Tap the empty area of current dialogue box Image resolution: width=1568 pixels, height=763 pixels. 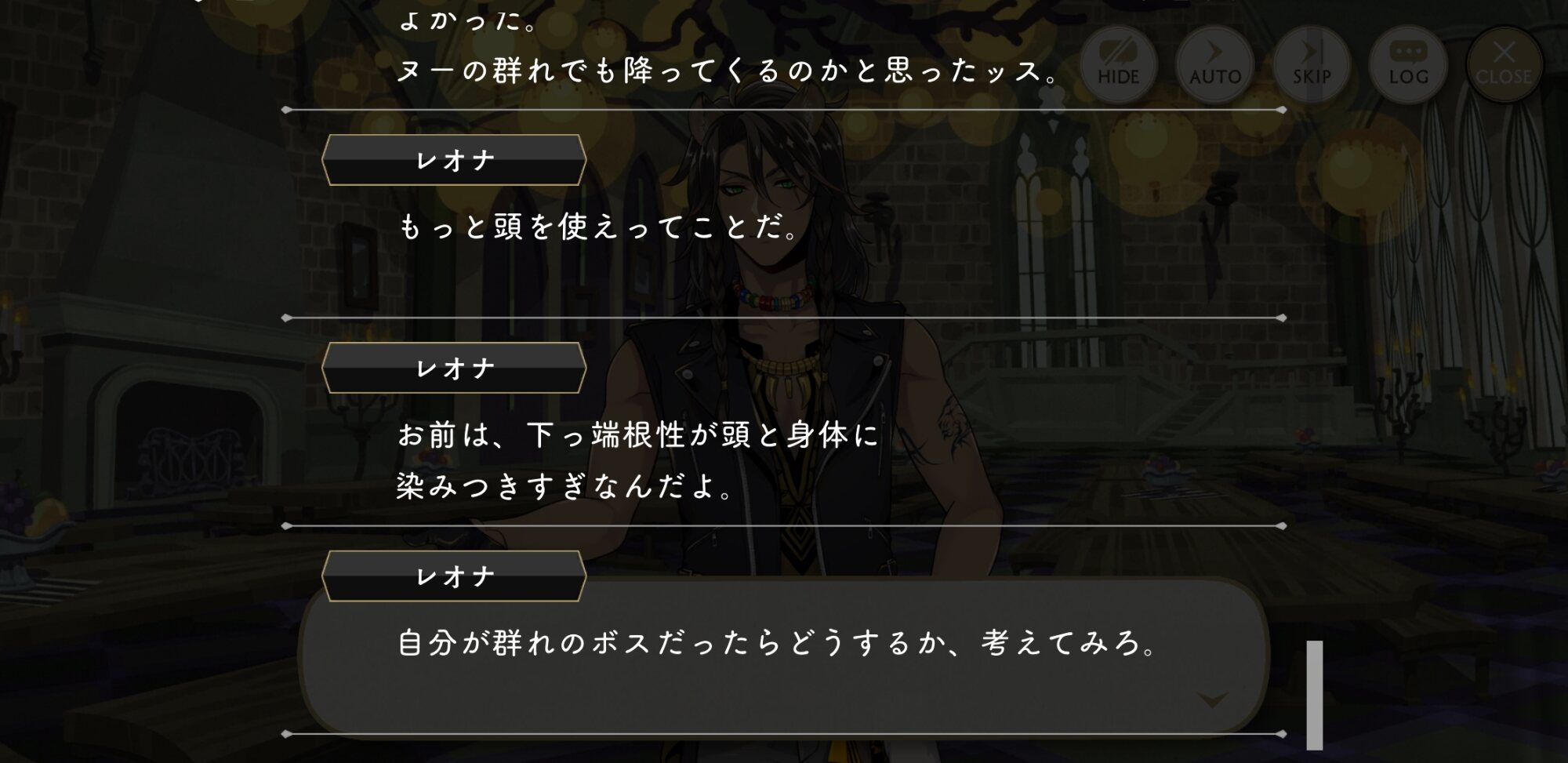tap(784, 694)
